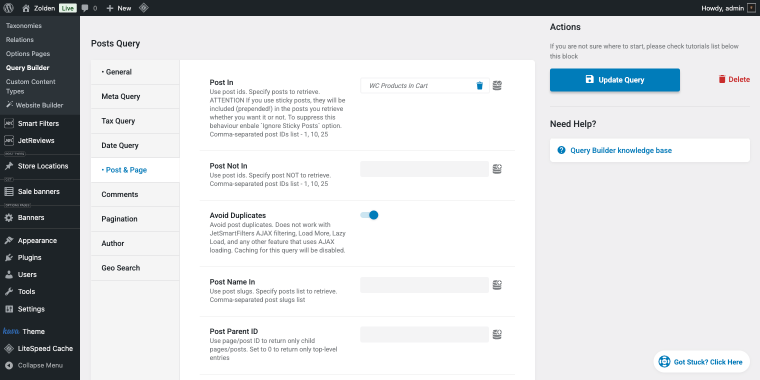Click the Post Parent ID input field
The width and height of the screenshot is (760, 380).
pyautogui.click(x=425, y=334)
